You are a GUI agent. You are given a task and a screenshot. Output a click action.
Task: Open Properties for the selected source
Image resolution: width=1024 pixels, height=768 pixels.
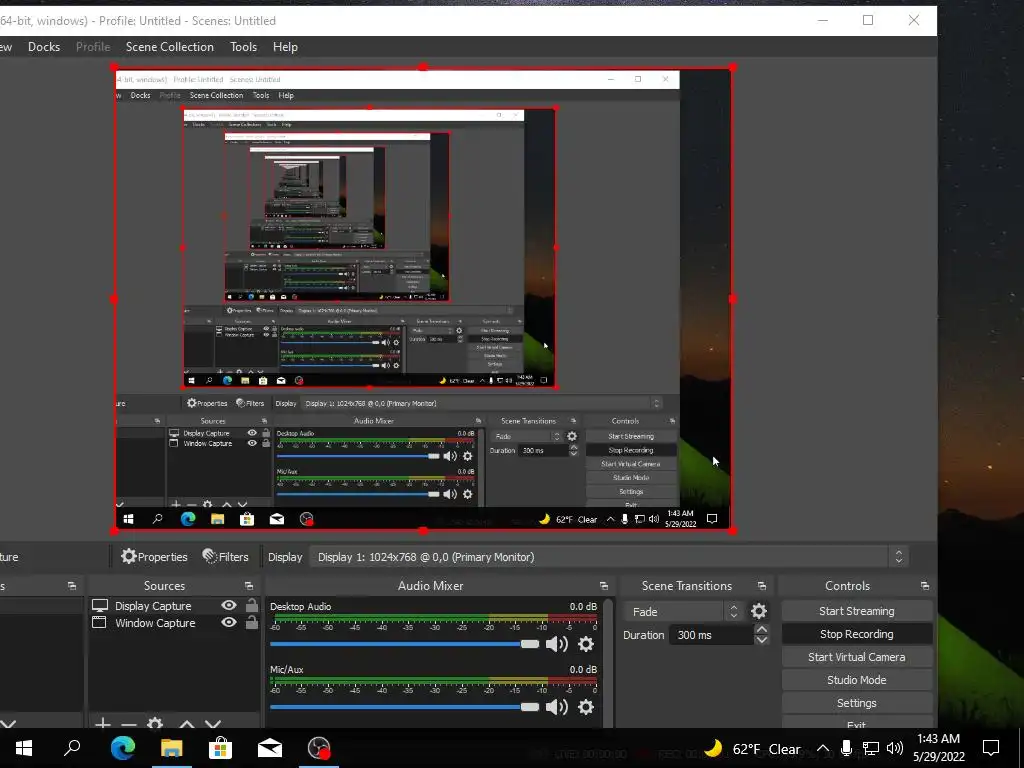[x=154, y=557]
